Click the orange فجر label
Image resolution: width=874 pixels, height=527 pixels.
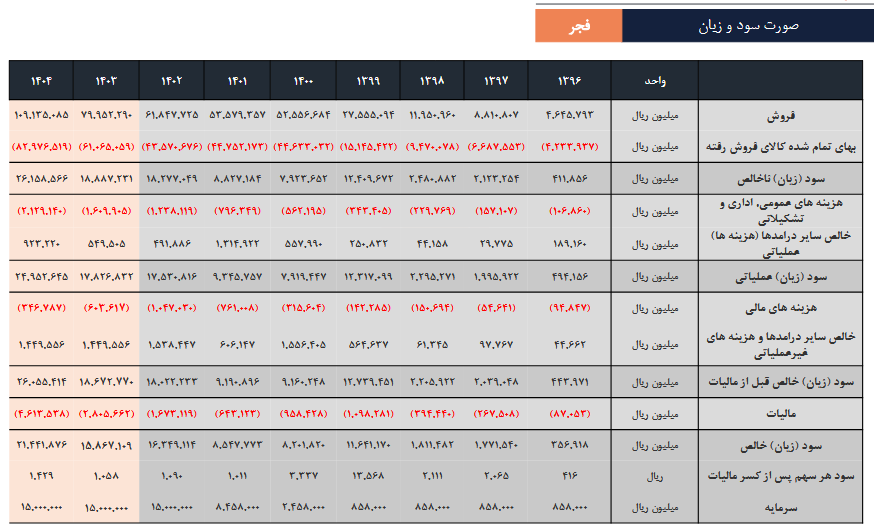tap(578, 26)
